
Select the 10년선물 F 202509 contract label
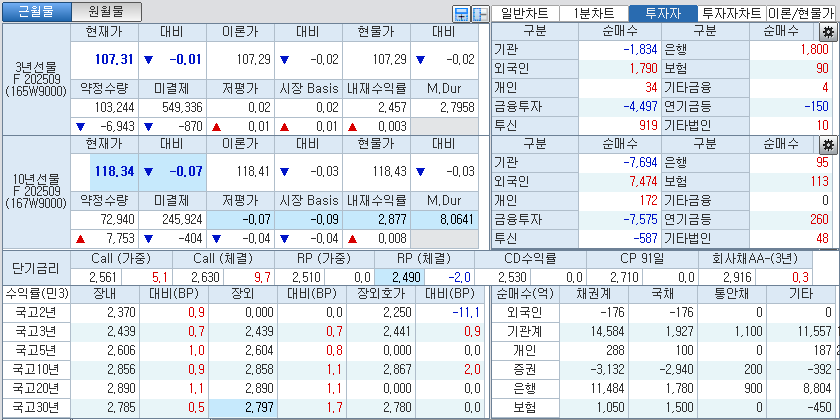[36, 191]
